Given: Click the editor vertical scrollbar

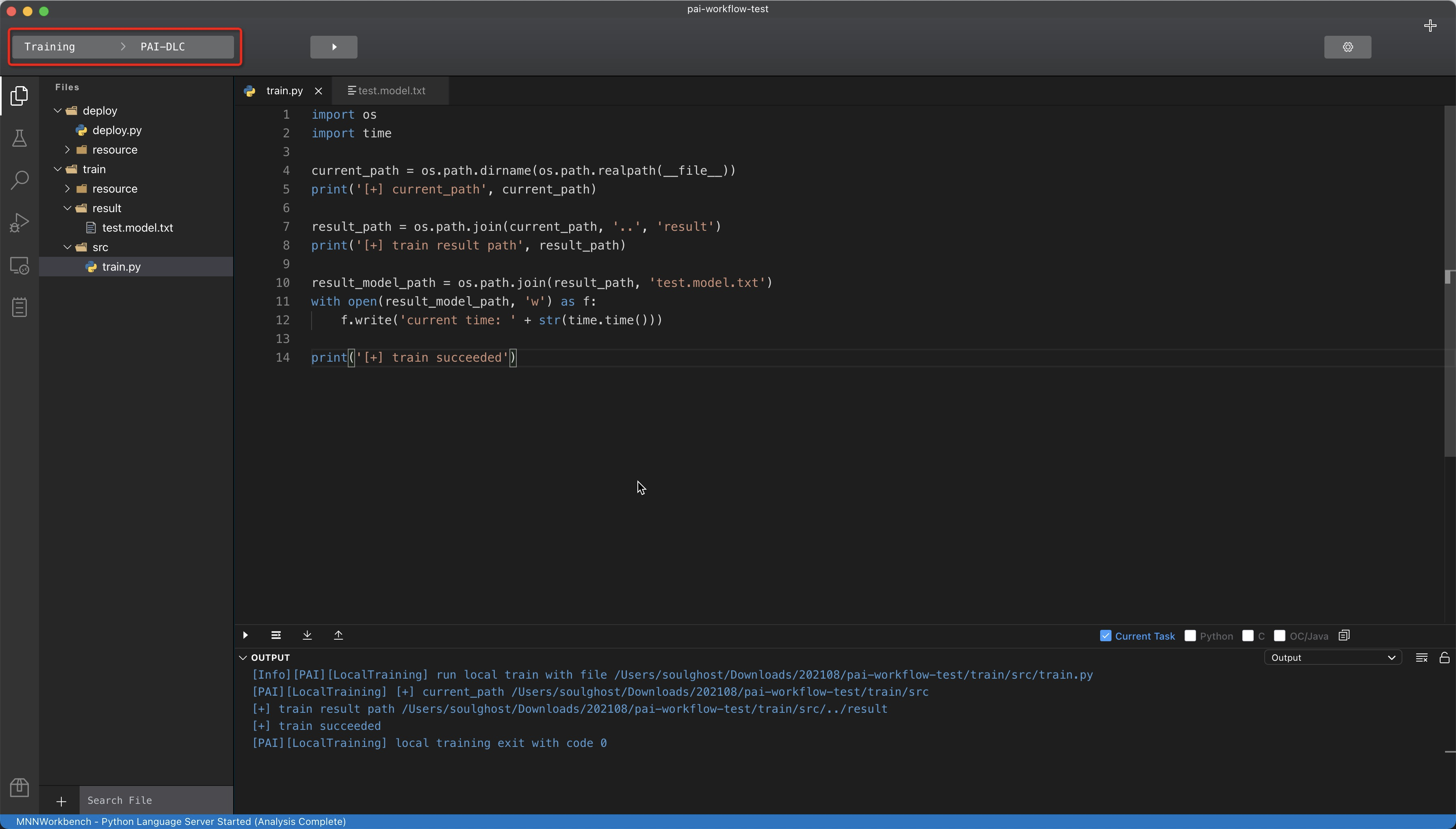Looking at the screenshot, I should tap(1450, 281).
